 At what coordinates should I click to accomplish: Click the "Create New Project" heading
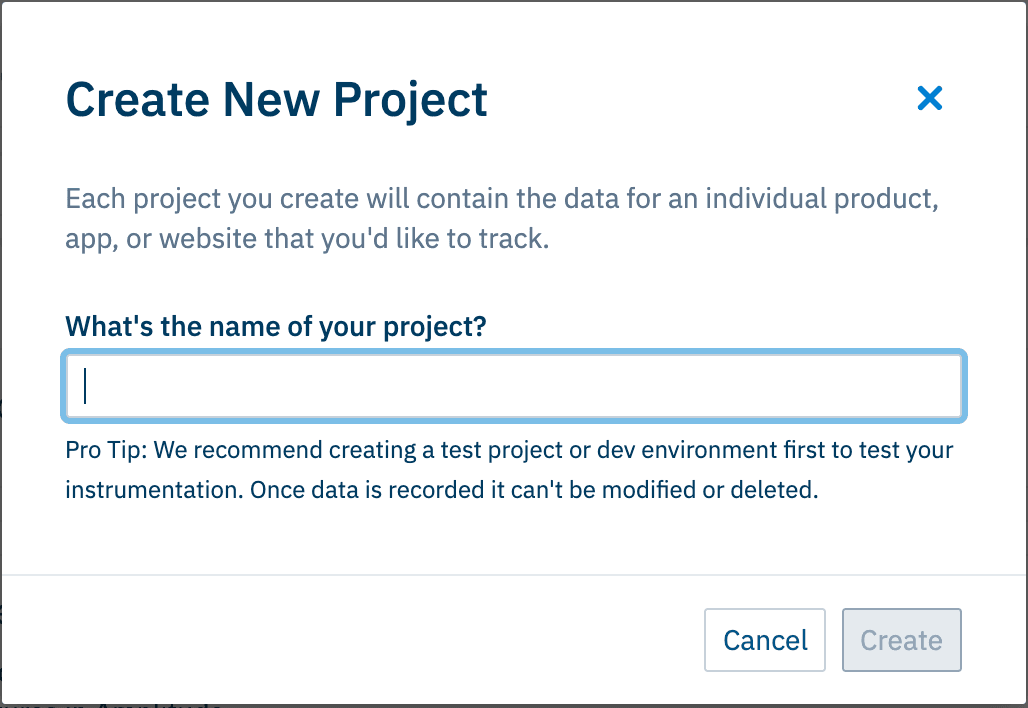coord(277,99)
